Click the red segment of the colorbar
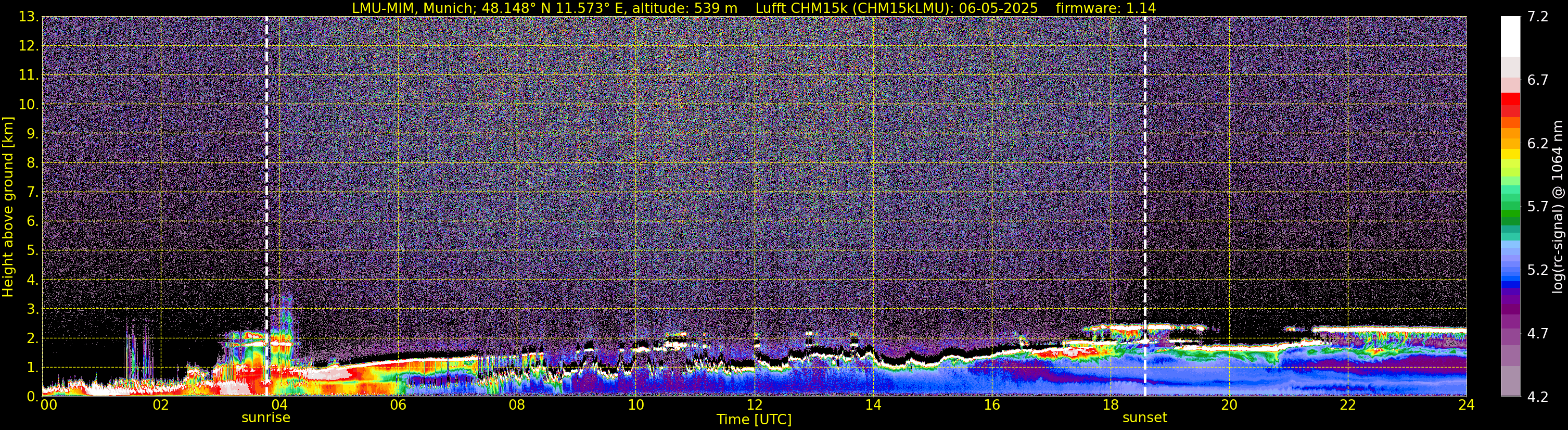The height and width of the screenshot is (430, 1568). click(1510, 99)
